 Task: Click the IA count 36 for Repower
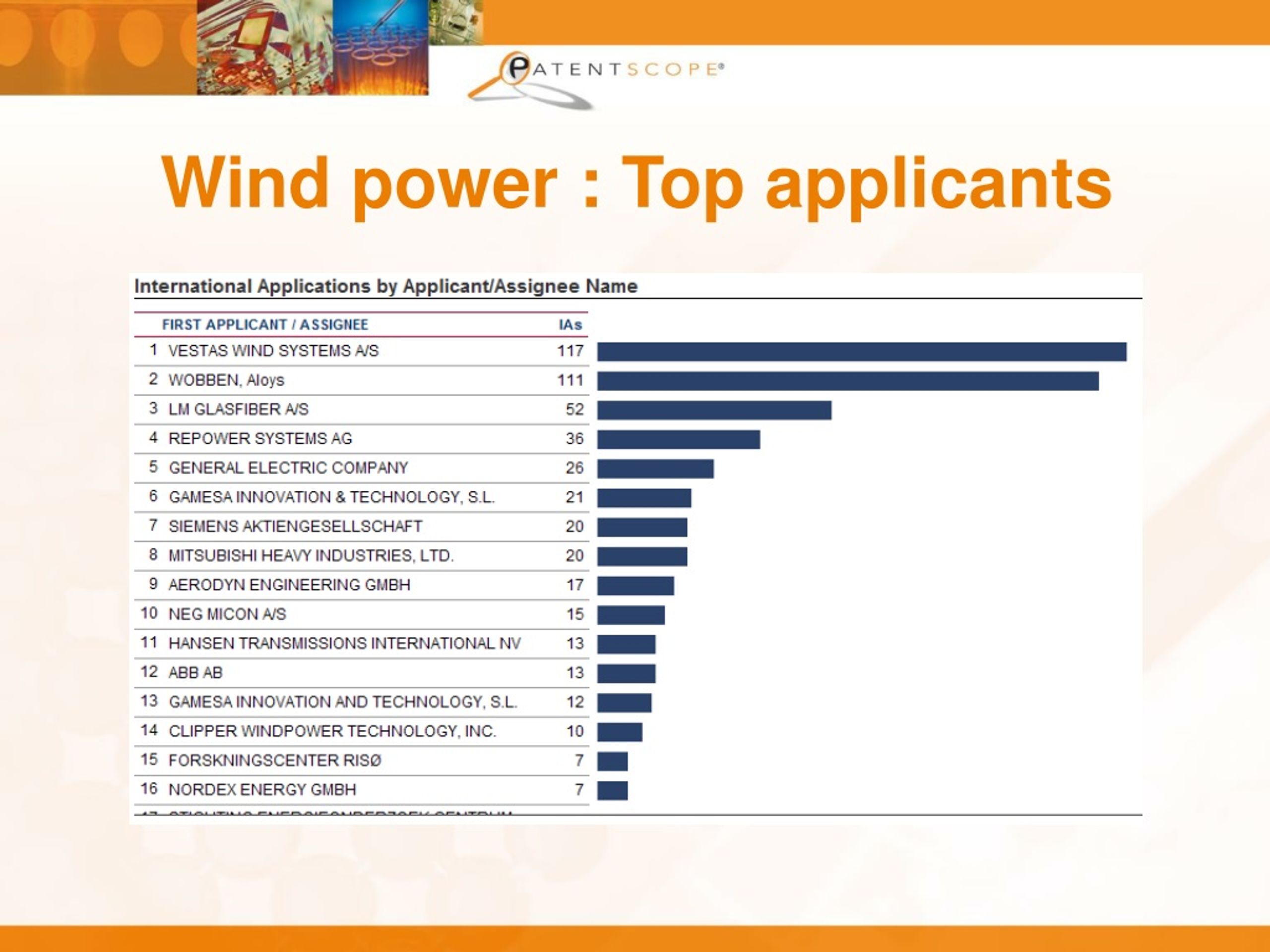coord(574,438)
